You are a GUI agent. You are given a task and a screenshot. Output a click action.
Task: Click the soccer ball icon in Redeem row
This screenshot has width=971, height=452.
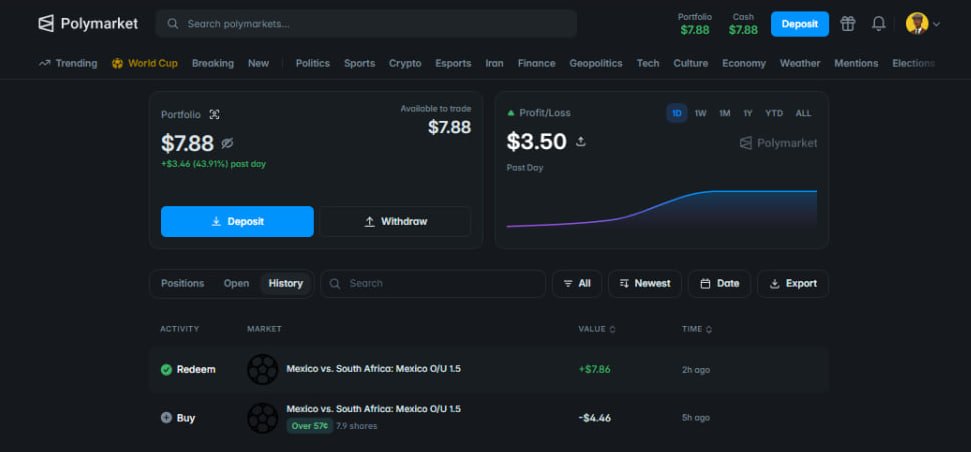(263, 370)
